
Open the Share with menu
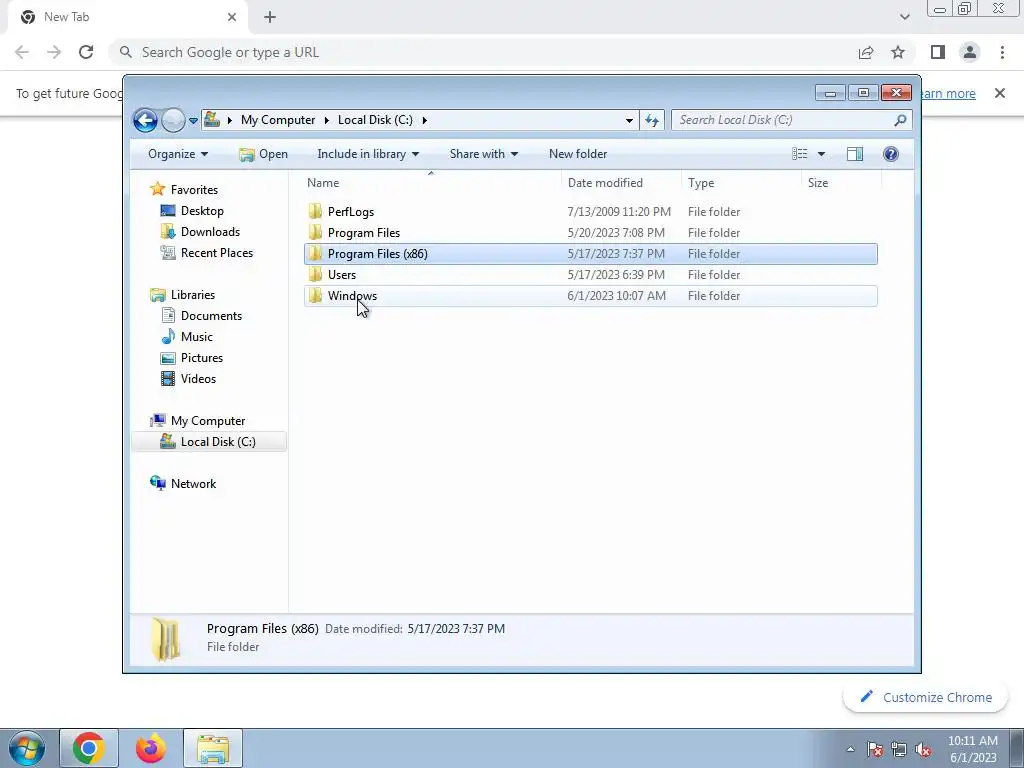[x=484, y=154]
